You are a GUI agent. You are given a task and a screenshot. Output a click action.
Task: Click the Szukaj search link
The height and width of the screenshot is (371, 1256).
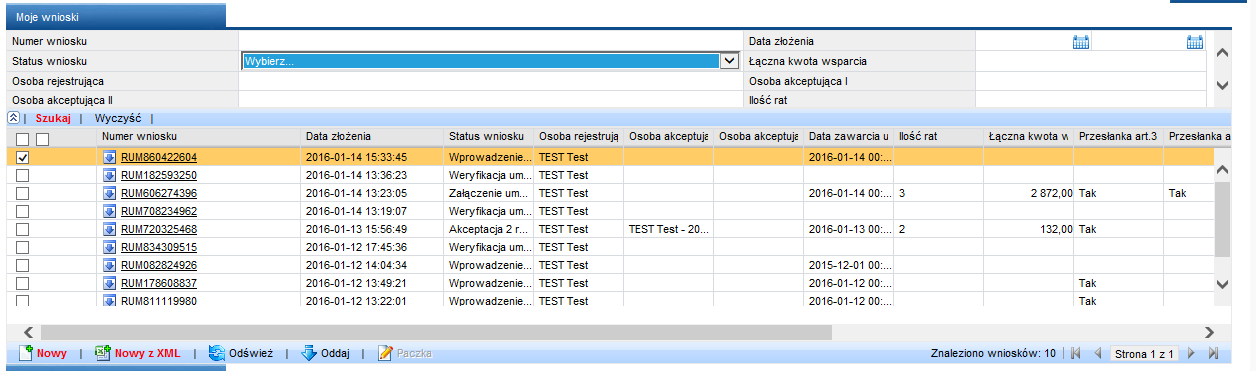(53, 117)
